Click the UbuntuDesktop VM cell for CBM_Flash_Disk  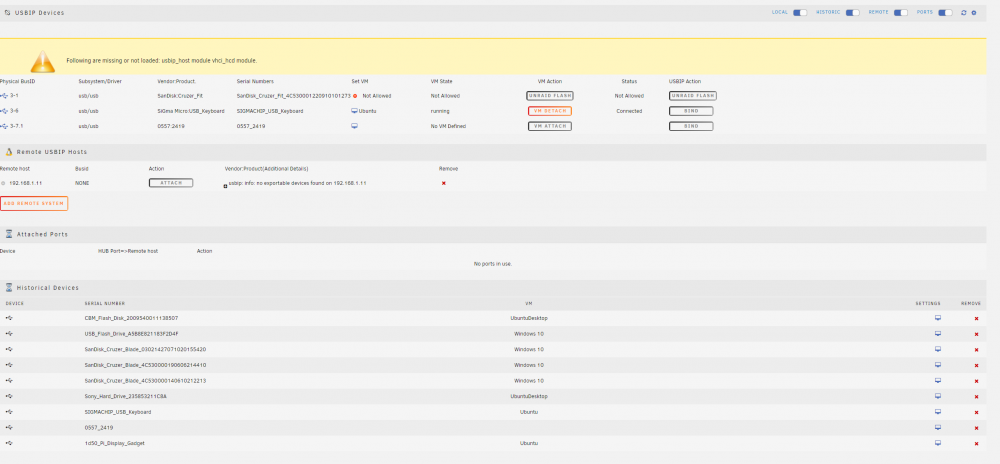tap(529, 318)
